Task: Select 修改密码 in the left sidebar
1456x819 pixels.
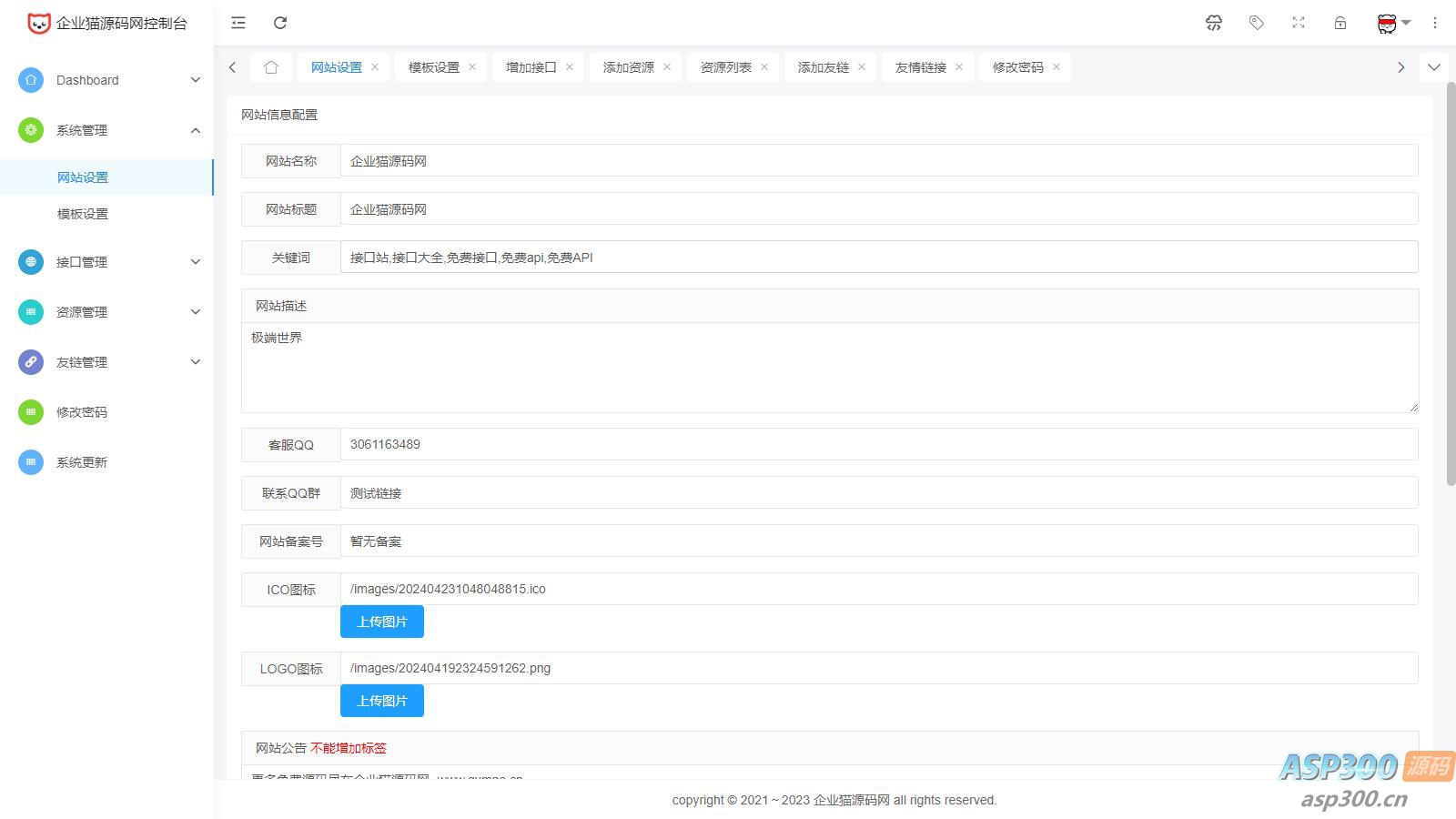Action: click(x=80, y=411)
